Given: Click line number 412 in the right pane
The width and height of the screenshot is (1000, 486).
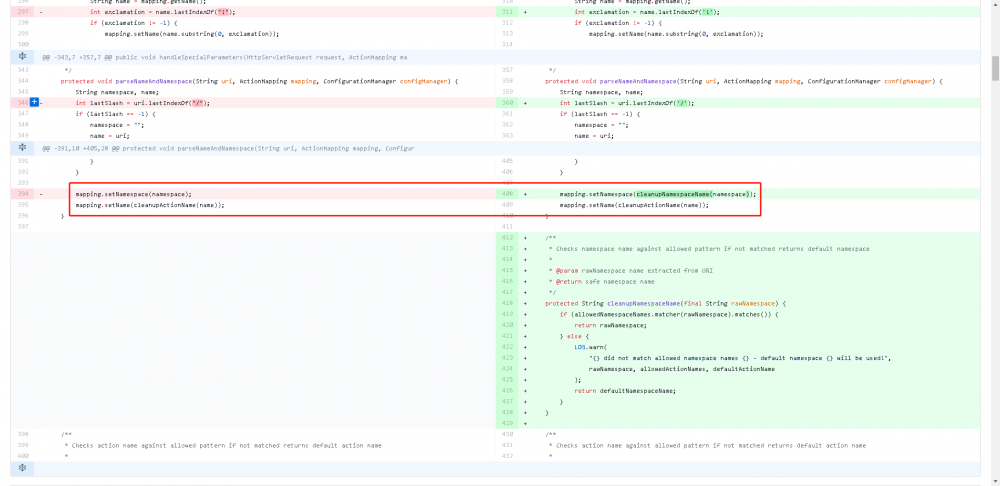Looking at the screenshot, I should click(x=508, y=238).
